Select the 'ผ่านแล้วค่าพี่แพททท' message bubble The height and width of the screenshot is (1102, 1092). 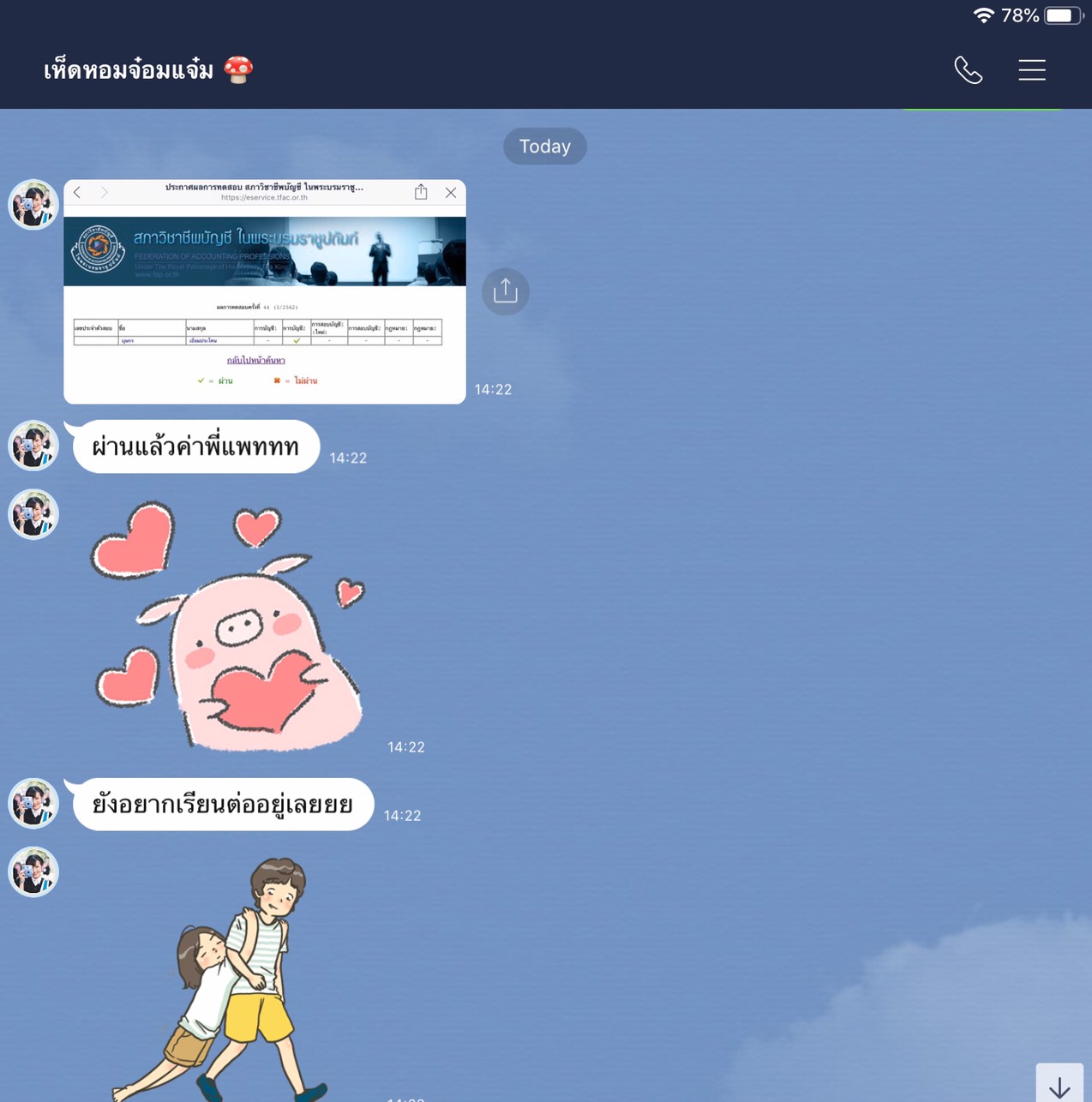point(196,446)
